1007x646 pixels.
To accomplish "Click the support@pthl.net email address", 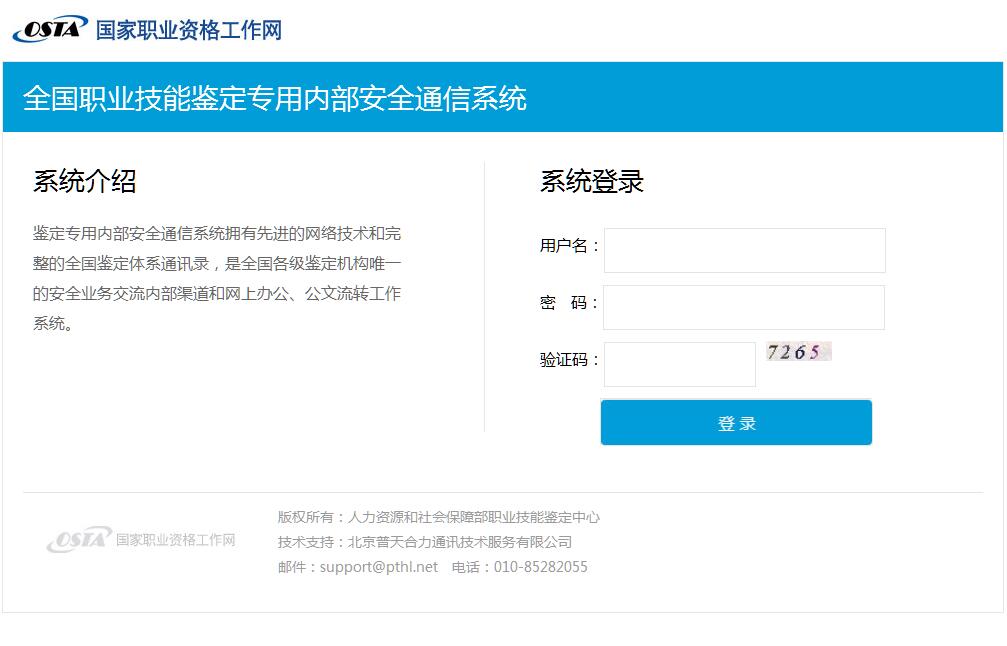I will 379,567.
